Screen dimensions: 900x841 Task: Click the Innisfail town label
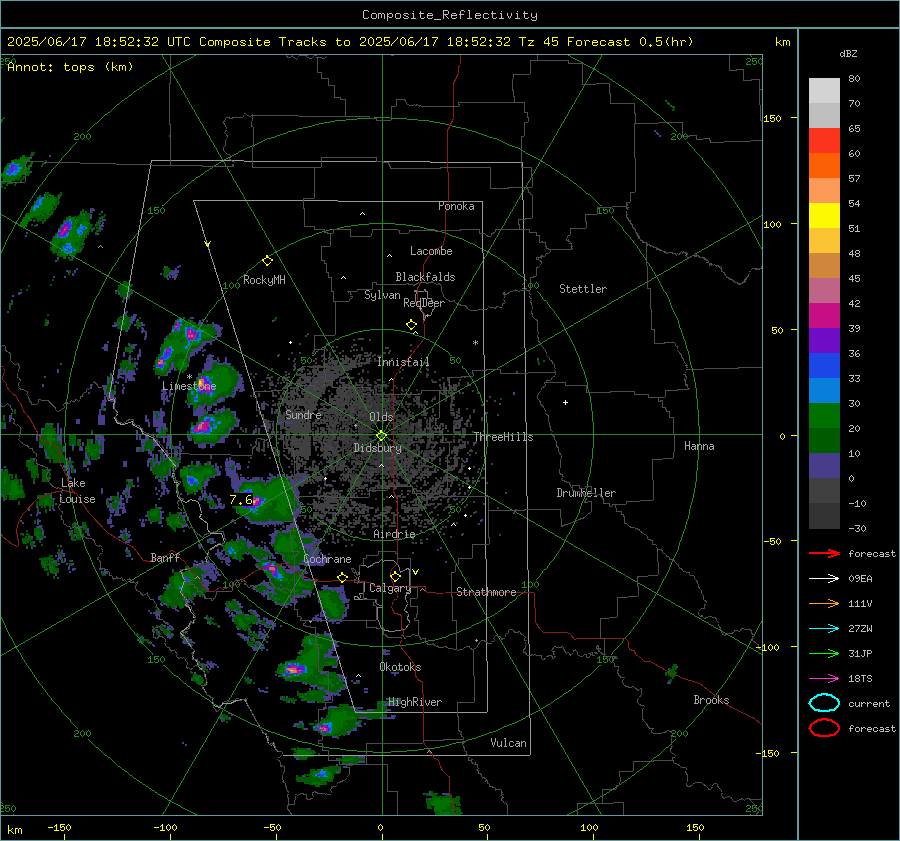click(404, 362)
